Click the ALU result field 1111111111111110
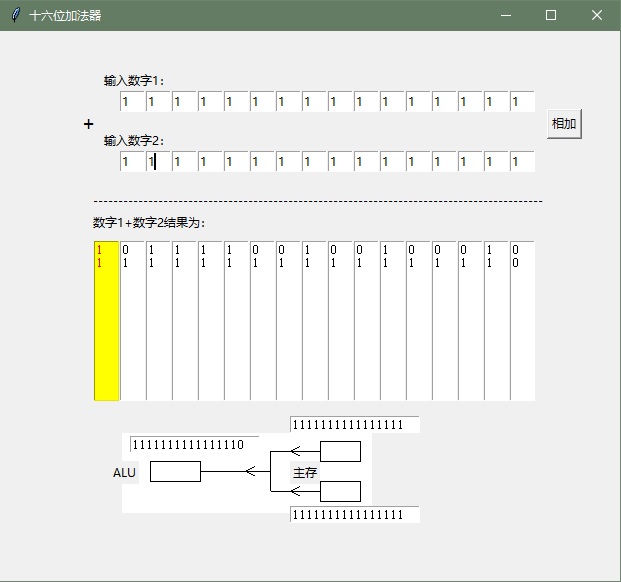Screen dimensions: 621x582 (194, 444)
